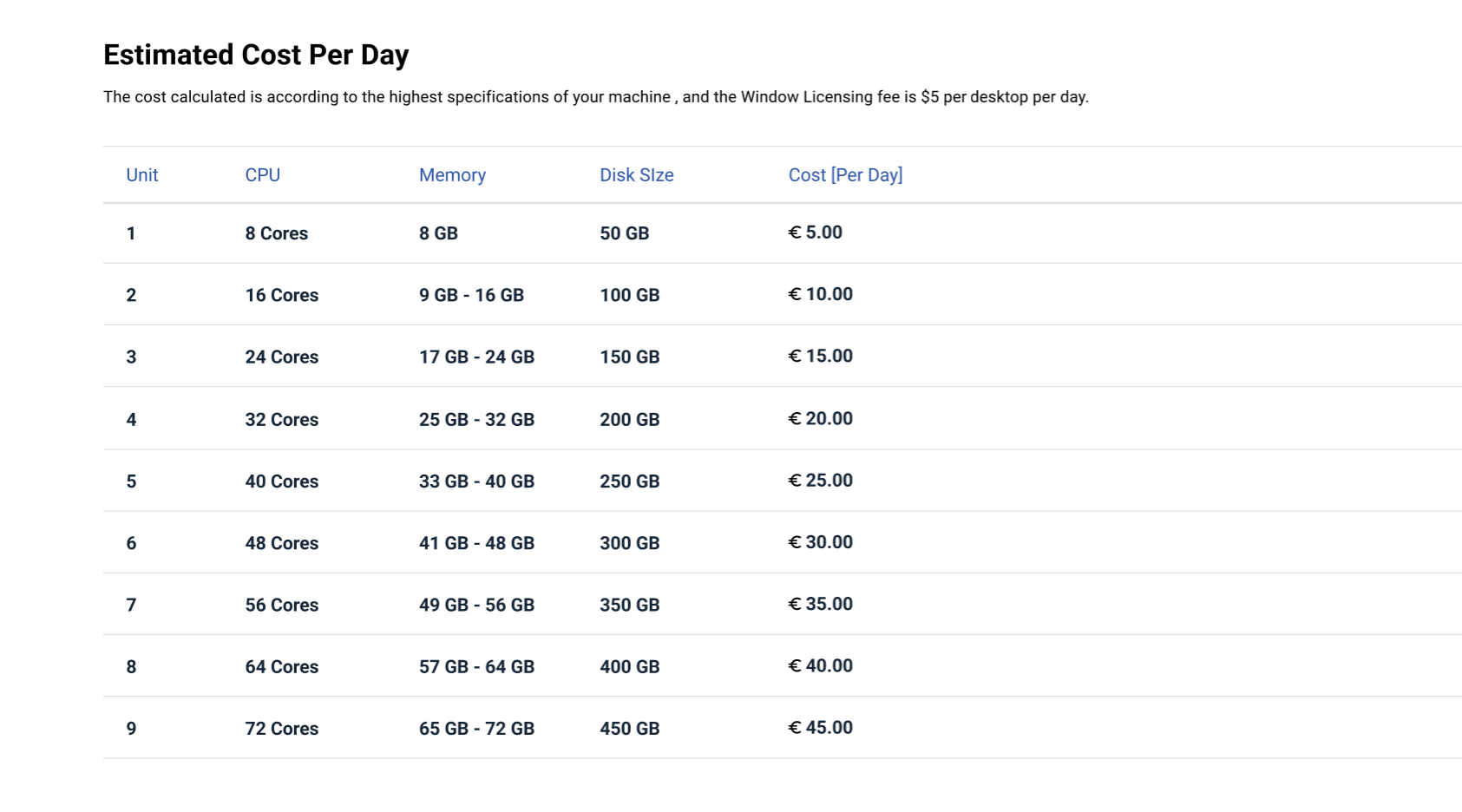The height and width of the screenshot is (812, 1462).
Task: Select the 16 Cores cell
Action: [282, 295]
